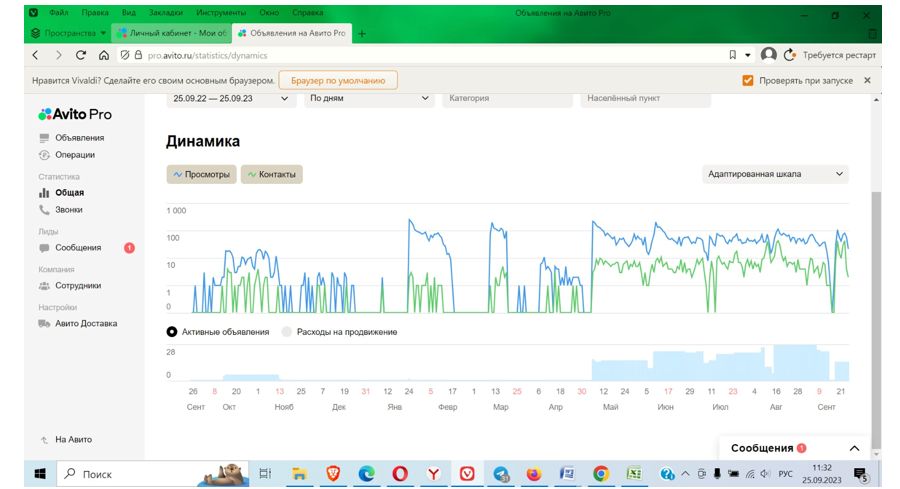Open Telegram from the taskbar
Image resolution: width=900 pixels, height=489 pixels.
501,474
